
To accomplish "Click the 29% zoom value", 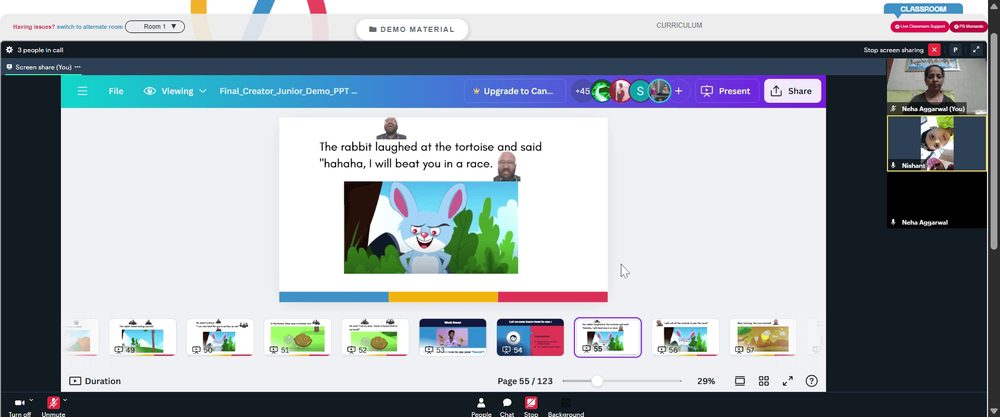I will pos(706,381).
